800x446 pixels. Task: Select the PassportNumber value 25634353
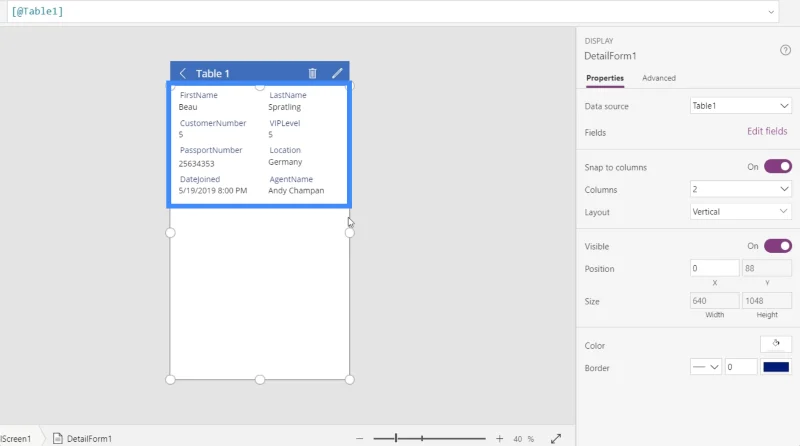tap(196, 164)
